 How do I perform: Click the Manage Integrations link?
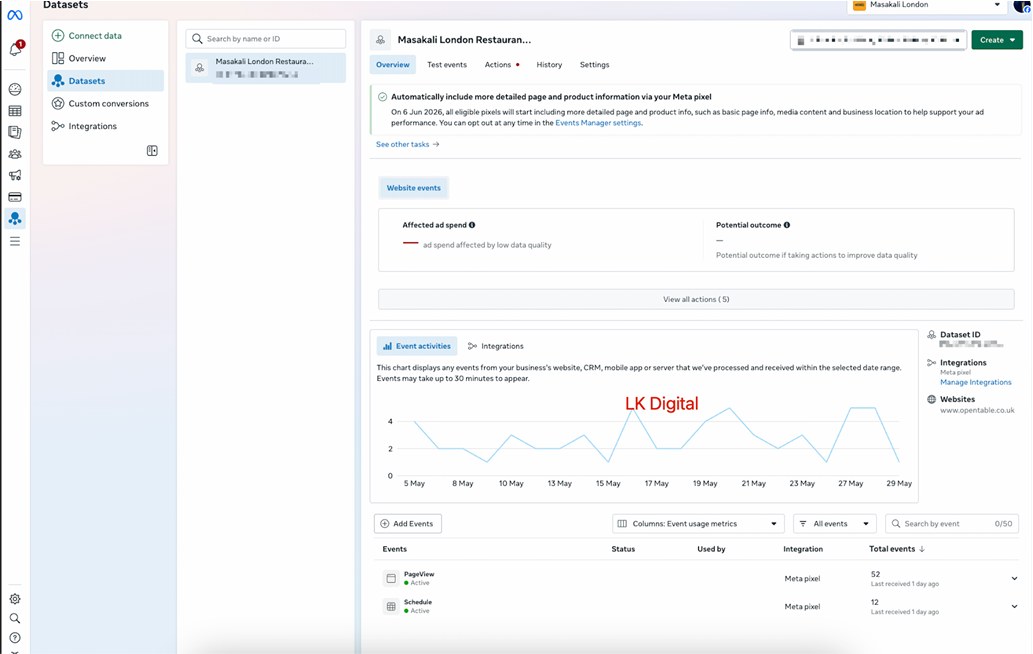tap(975, 382)
